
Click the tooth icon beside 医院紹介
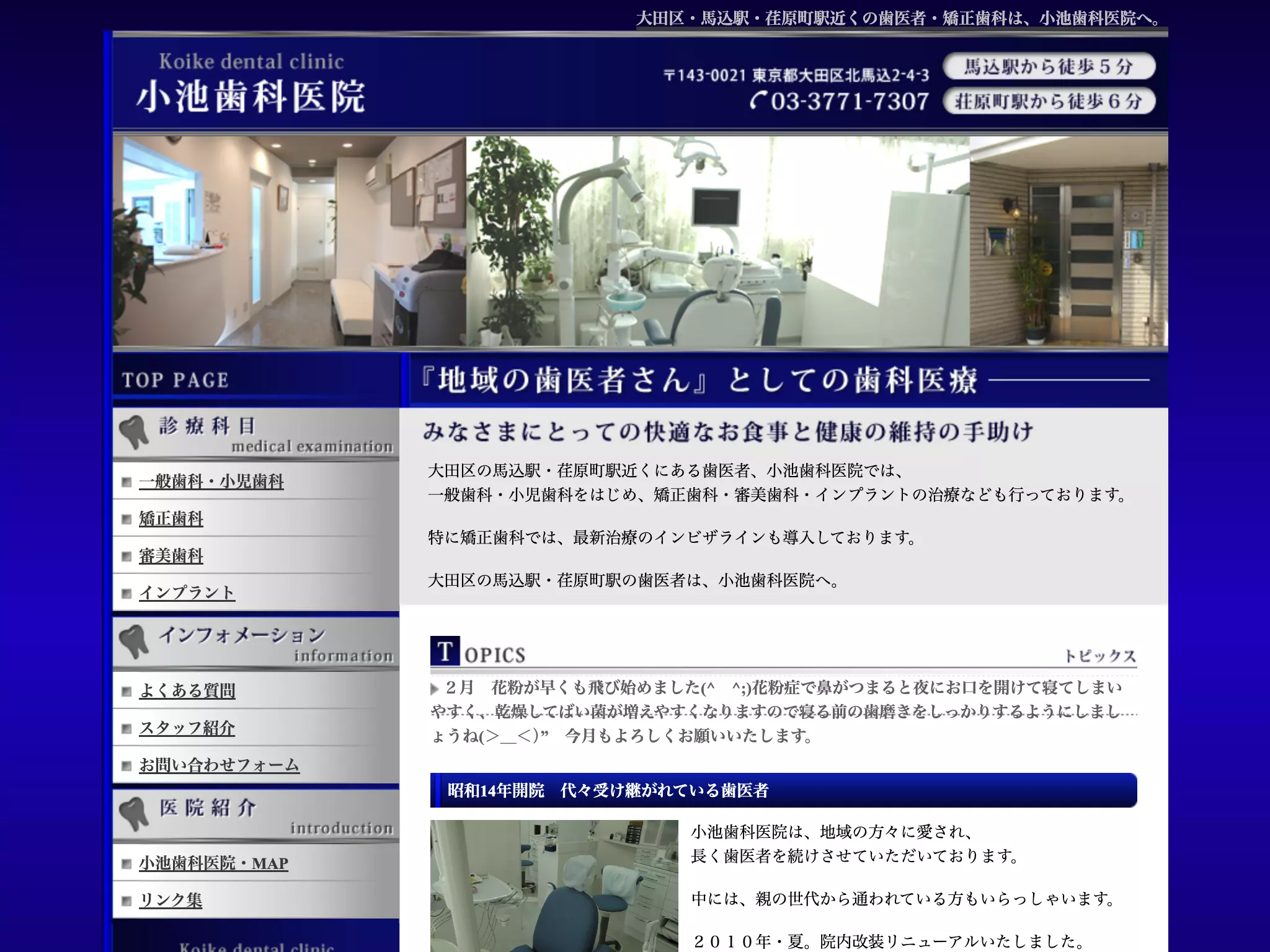(133, 814)
